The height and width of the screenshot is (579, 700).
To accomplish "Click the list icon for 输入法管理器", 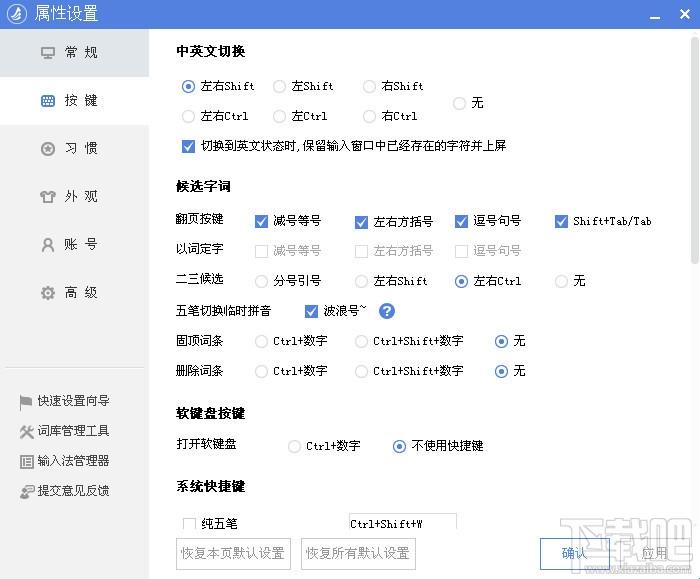I will 26,461.
